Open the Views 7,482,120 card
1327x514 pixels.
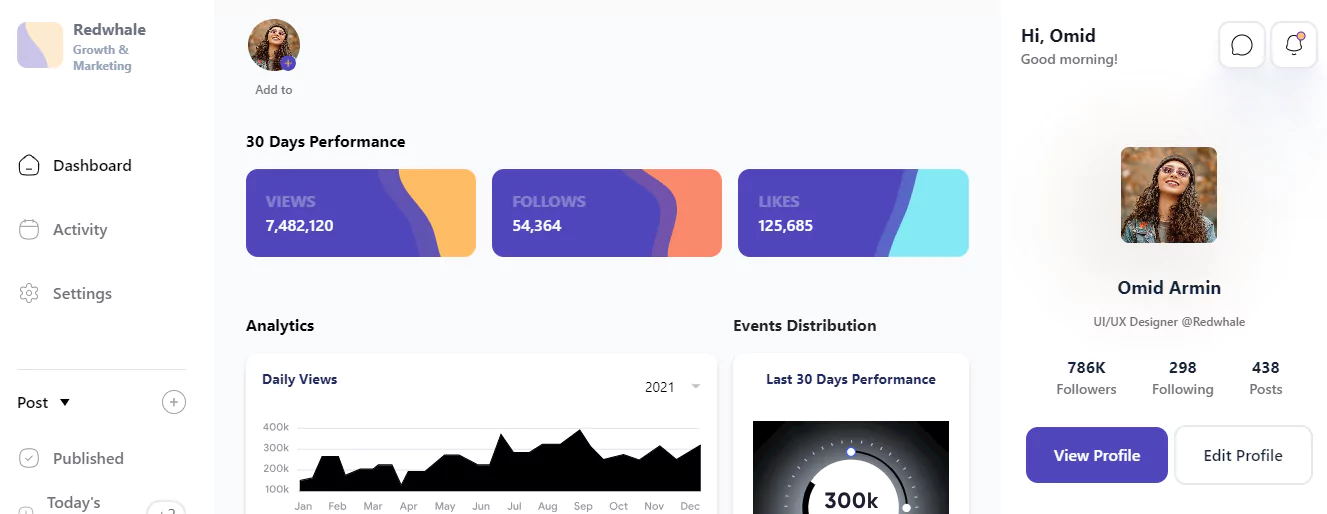coord(361,213)
